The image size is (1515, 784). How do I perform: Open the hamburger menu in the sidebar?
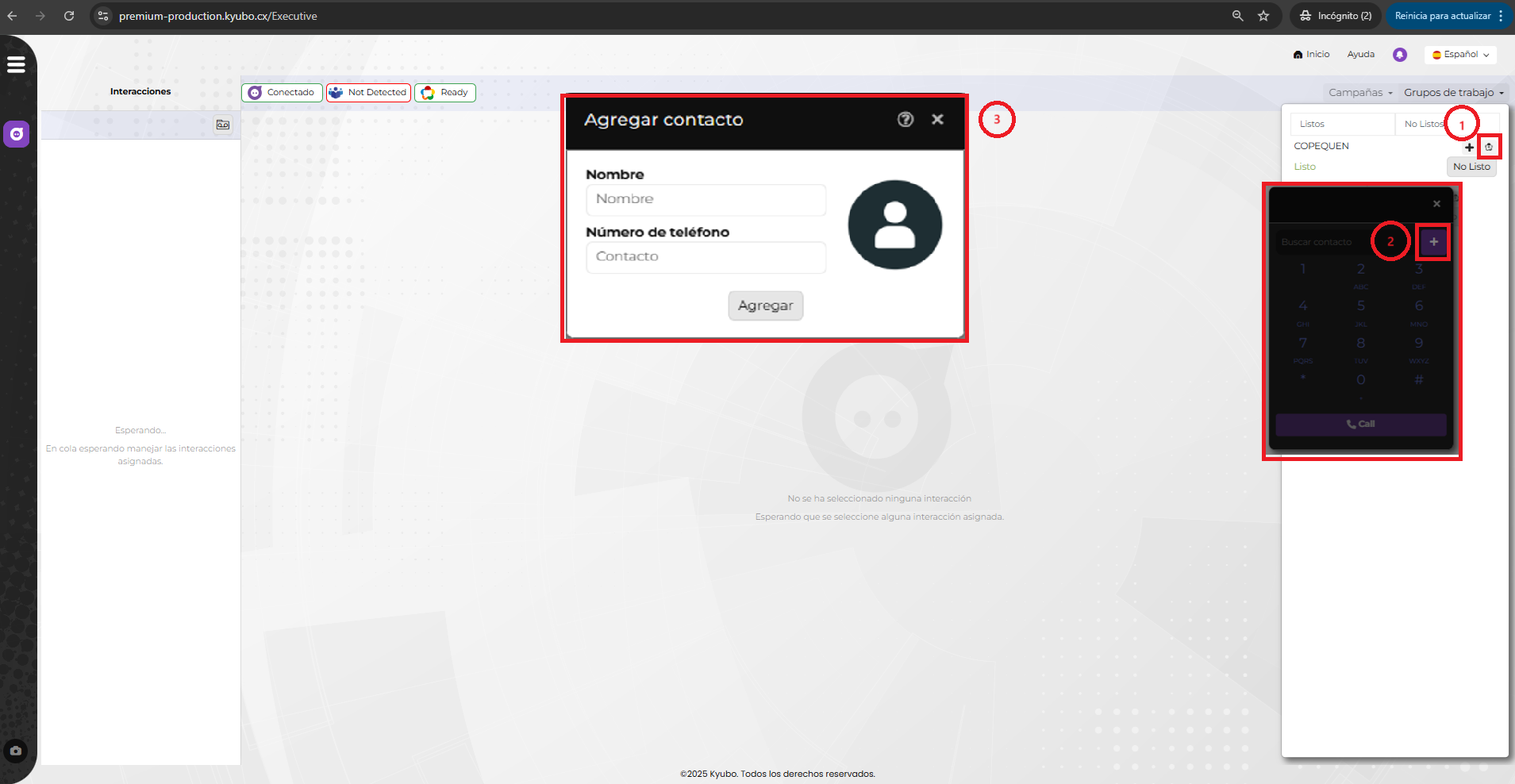[x=16, y=65]
